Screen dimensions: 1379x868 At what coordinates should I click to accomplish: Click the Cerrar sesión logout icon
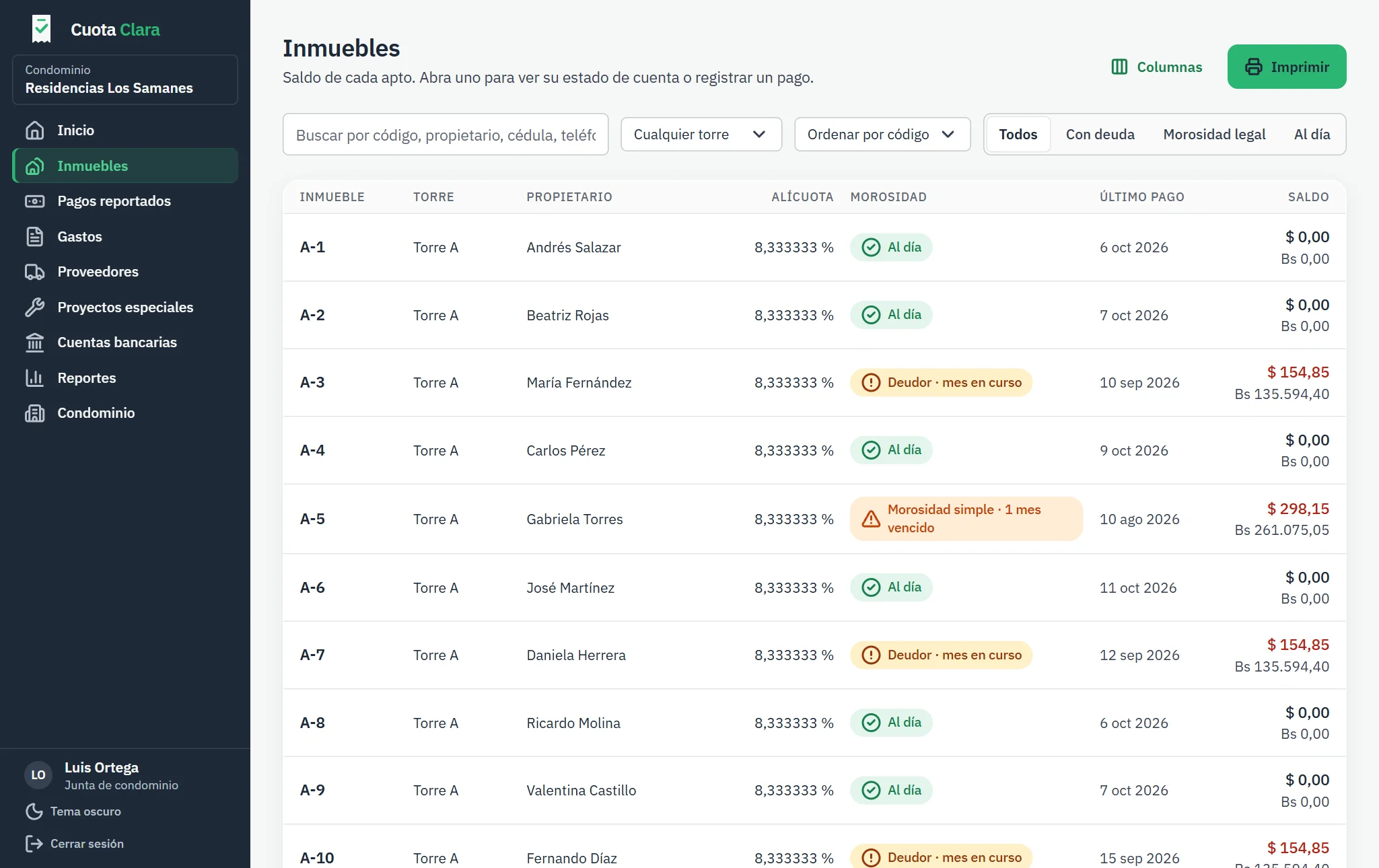click(x=34, y=844)
